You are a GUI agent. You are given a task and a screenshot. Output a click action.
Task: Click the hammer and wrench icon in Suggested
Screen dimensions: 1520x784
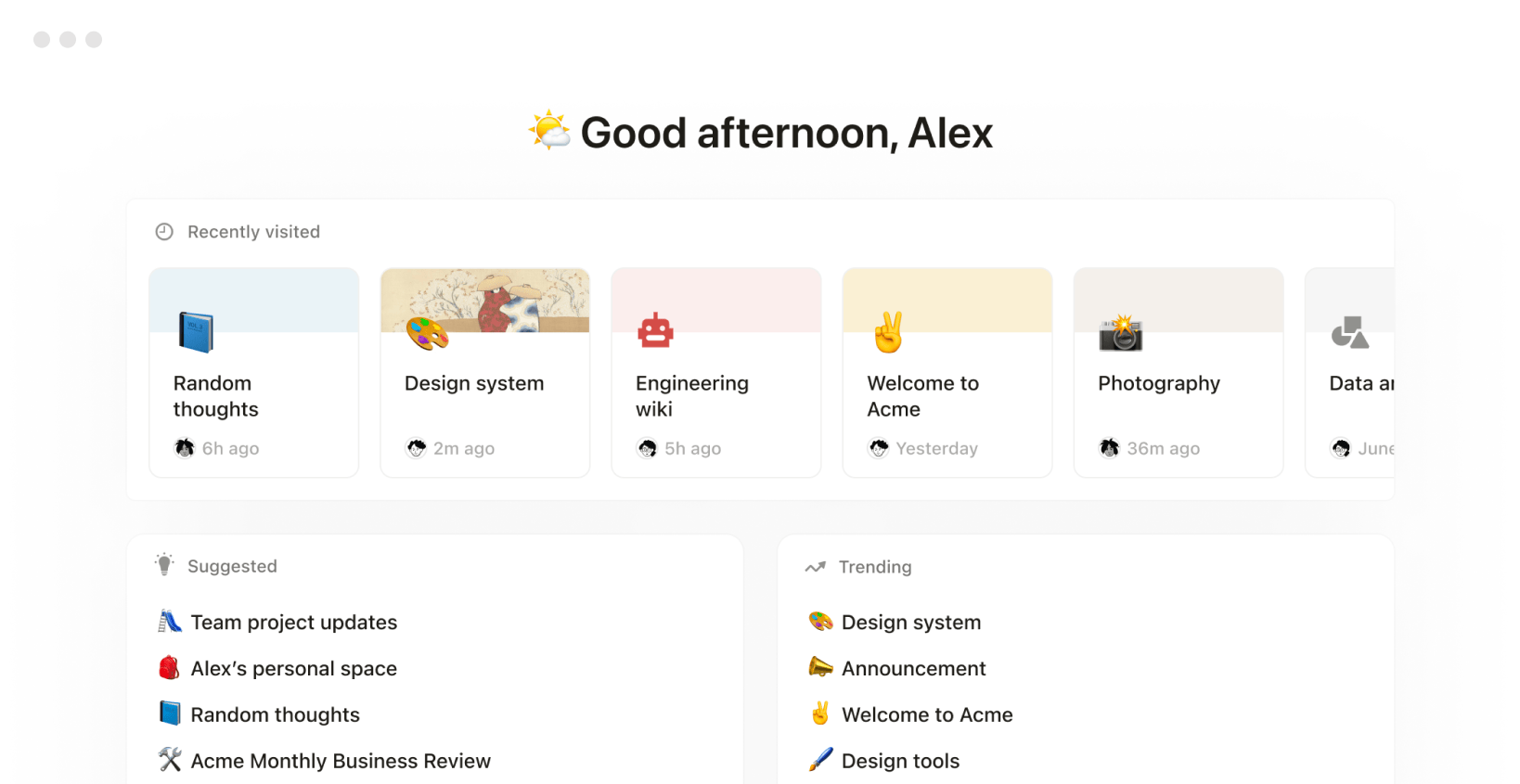pyautogui.click(x=169, y=760)
